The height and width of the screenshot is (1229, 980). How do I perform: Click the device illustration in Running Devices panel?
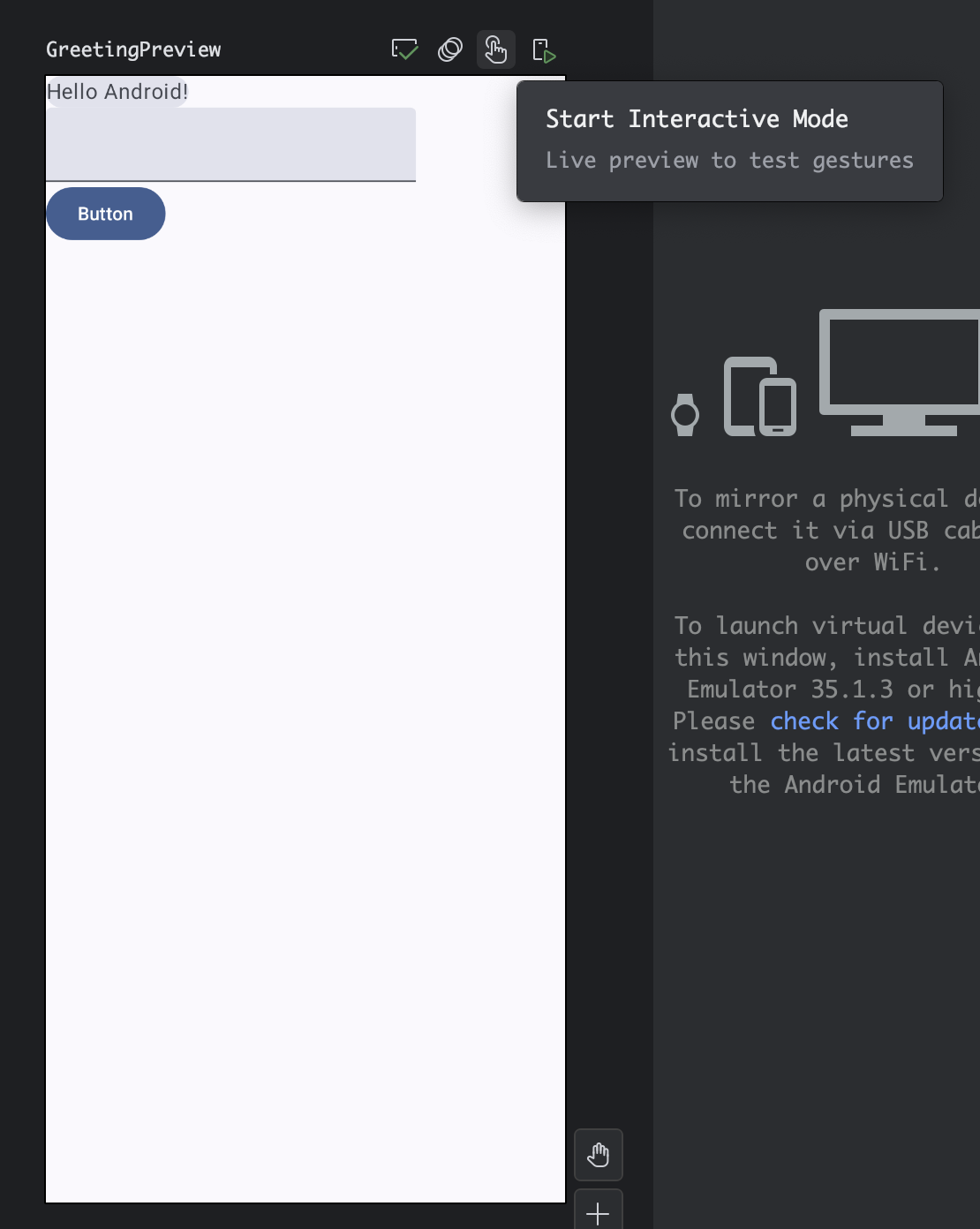(x=821, y=375)
